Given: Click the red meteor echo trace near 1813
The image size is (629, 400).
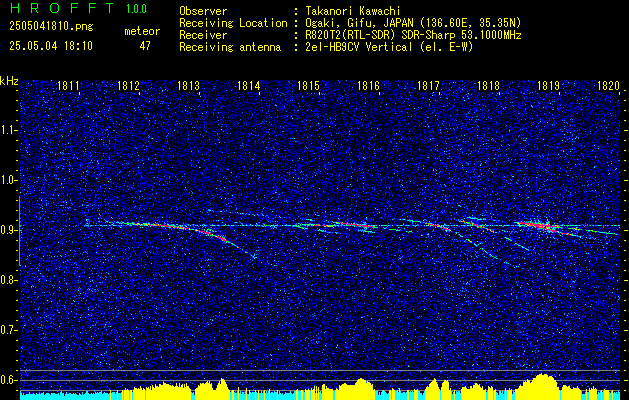Looking at the screenshot, I should click(x=189, y=230).
